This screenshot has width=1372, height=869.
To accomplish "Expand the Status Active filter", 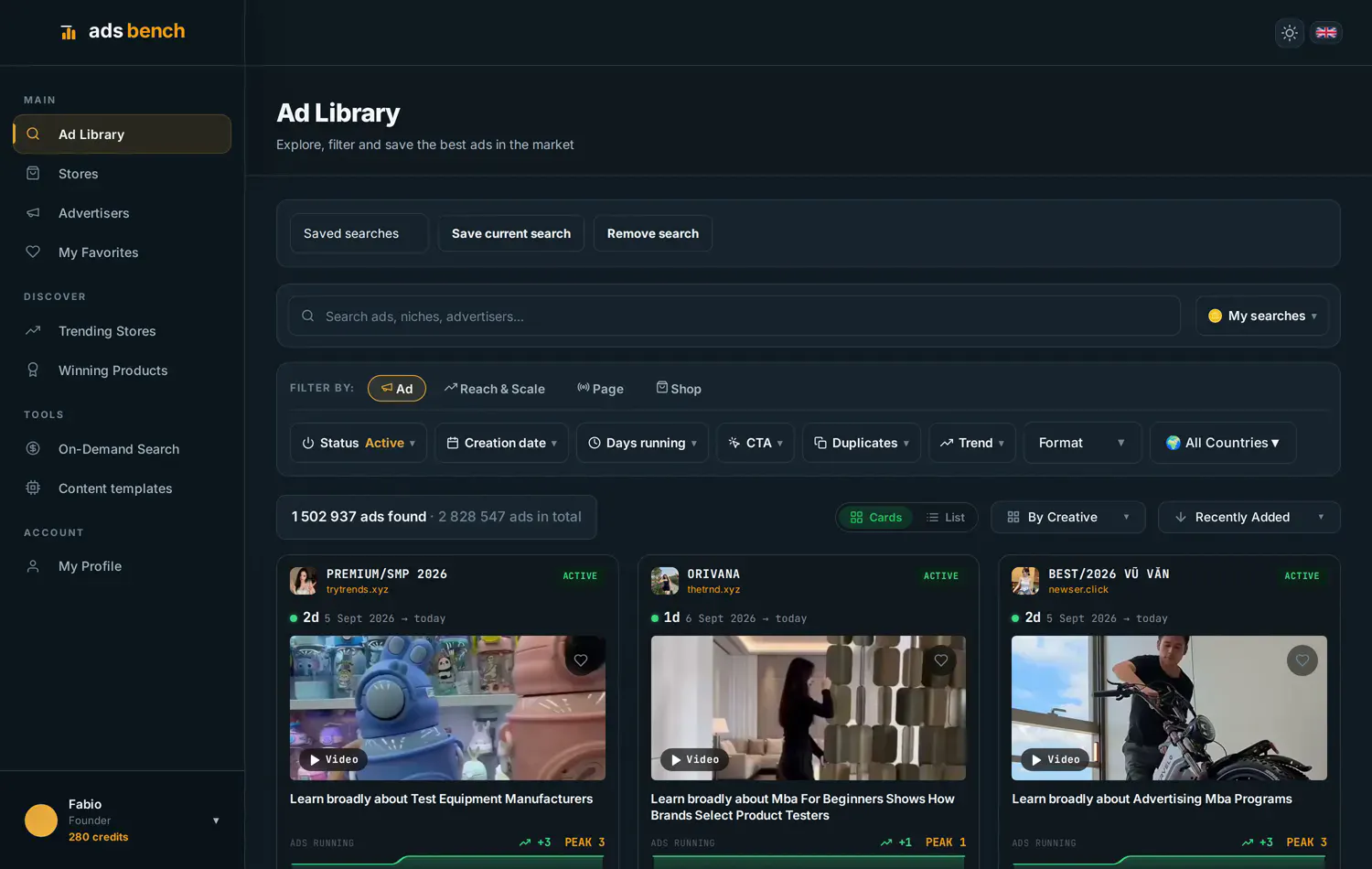I will click(x=359, y=443).
